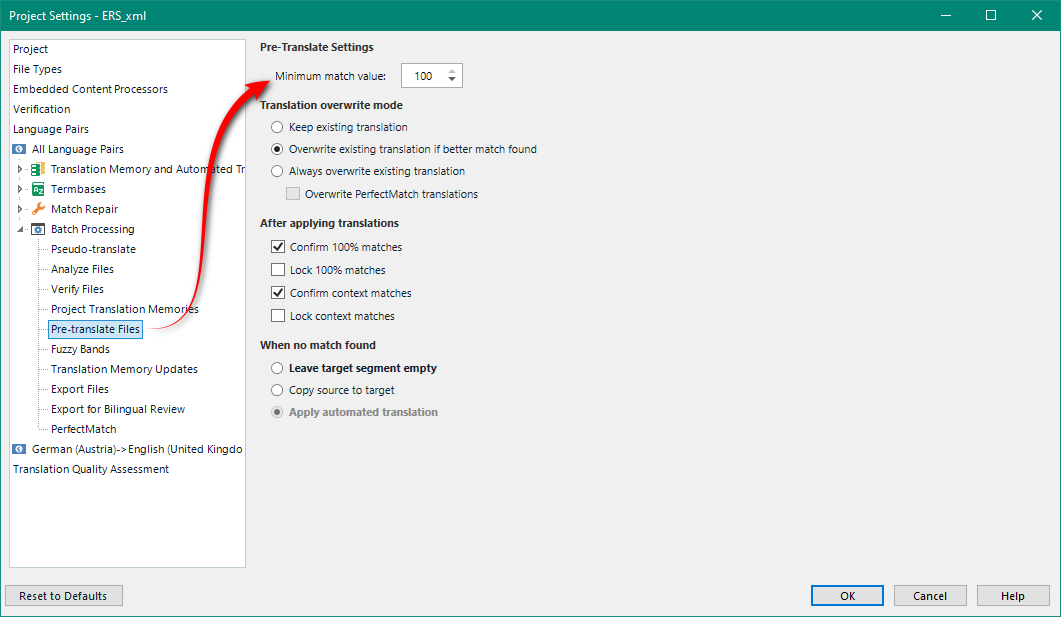1061x617 pixels.
Task: Select Export Files settings
Action: click(80, 389)
